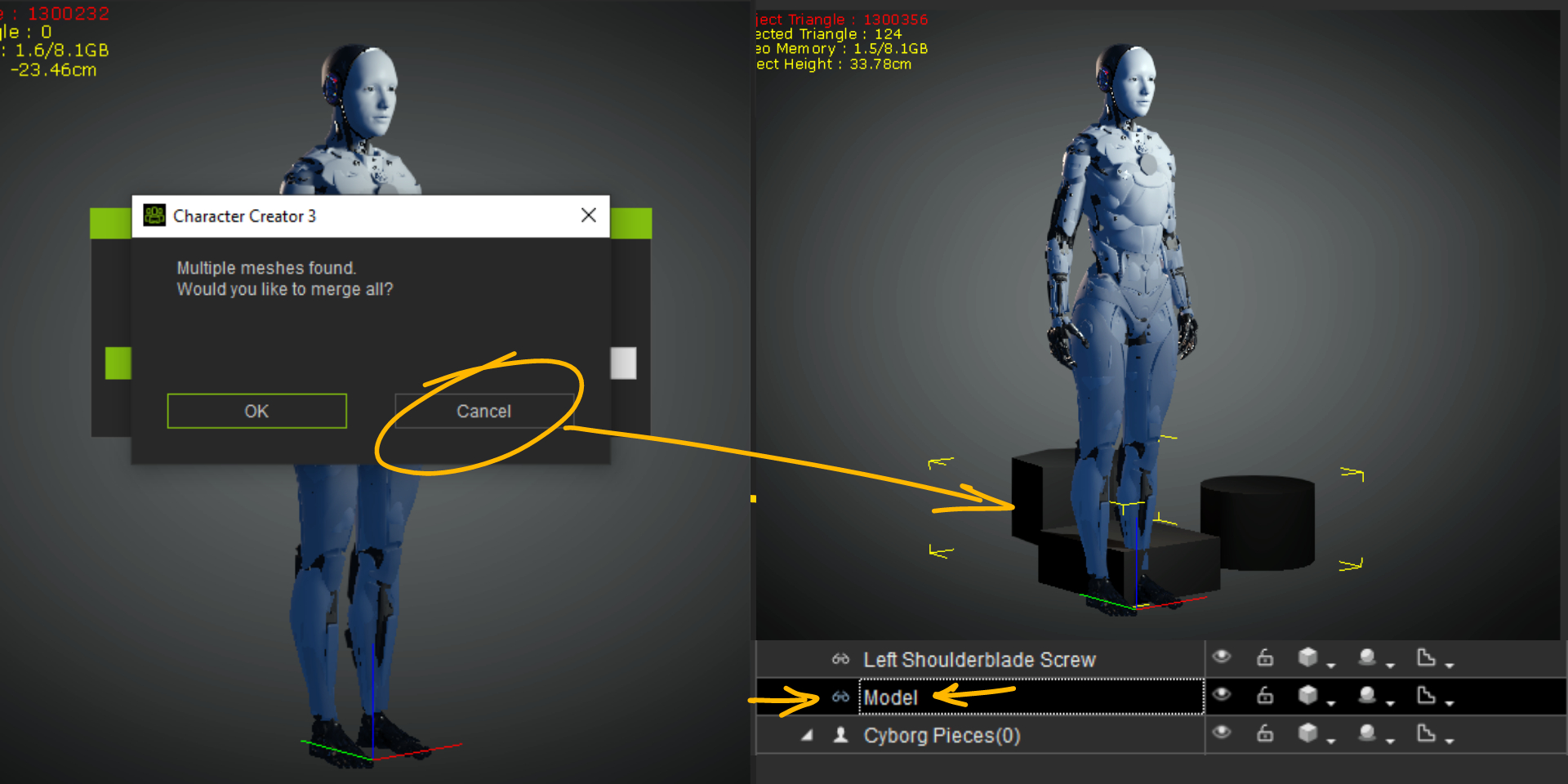Click the shape icon in Cyborg Pieces(0) row
Screen dimensions: 1568x784
(x=1426, y=733)
